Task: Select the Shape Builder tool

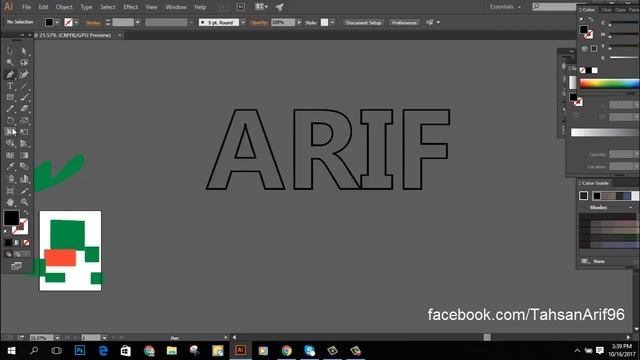Action: pos(10,143)
